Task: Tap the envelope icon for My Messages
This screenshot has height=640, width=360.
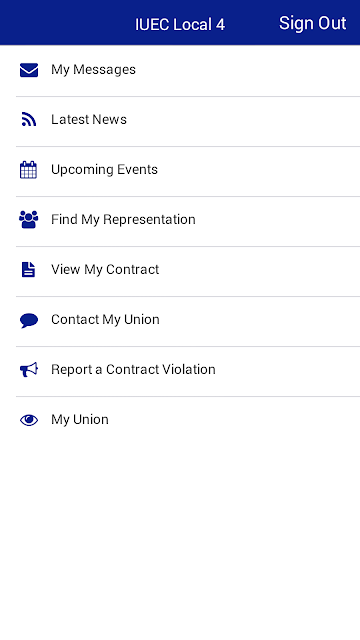Action: tap(29, 70)
